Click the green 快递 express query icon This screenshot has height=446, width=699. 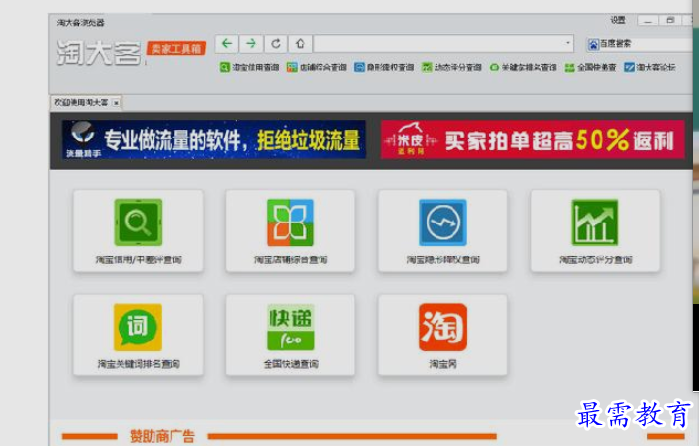(x=290, y=327)
